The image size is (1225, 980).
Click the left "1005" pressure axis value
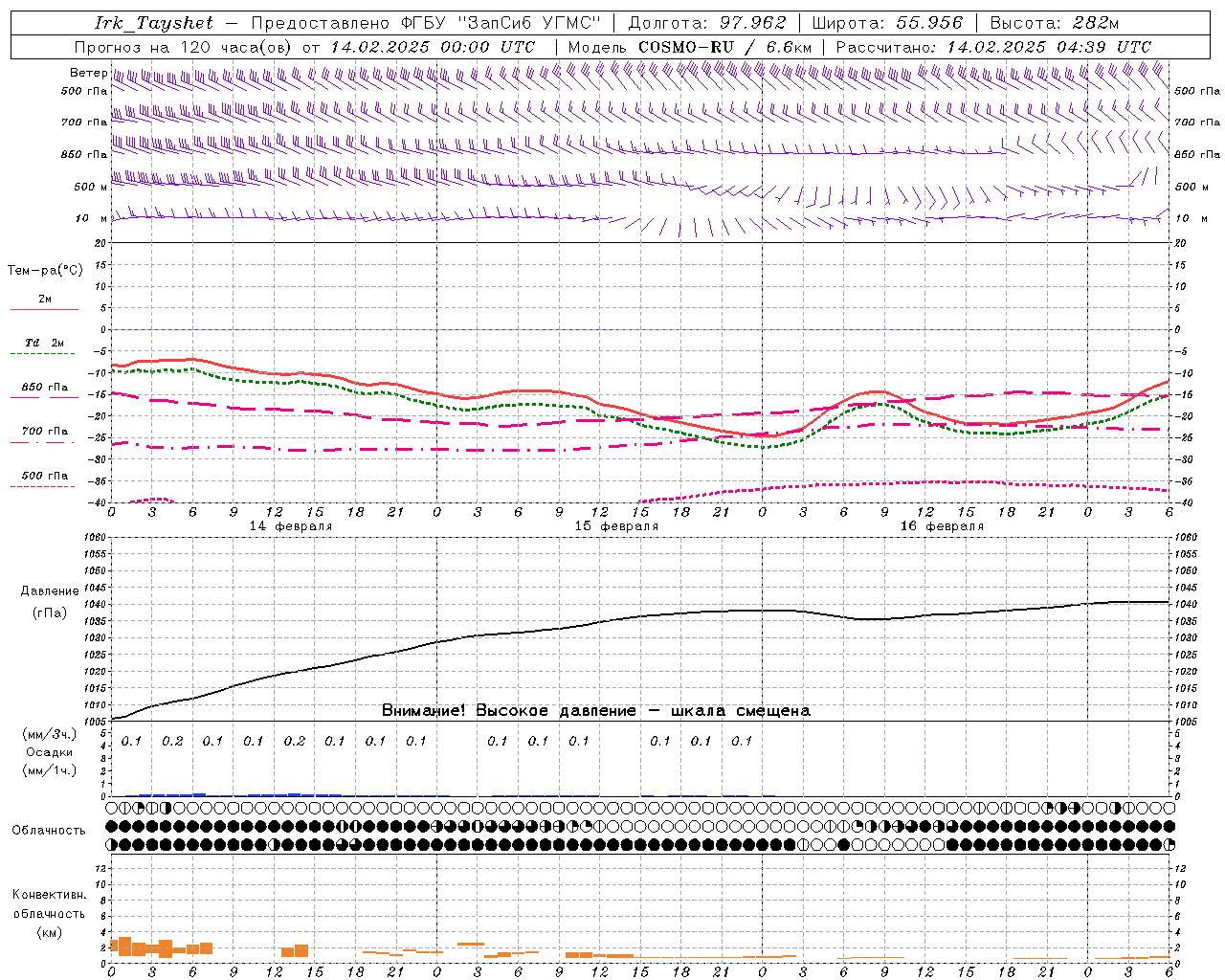pos(97,722)
